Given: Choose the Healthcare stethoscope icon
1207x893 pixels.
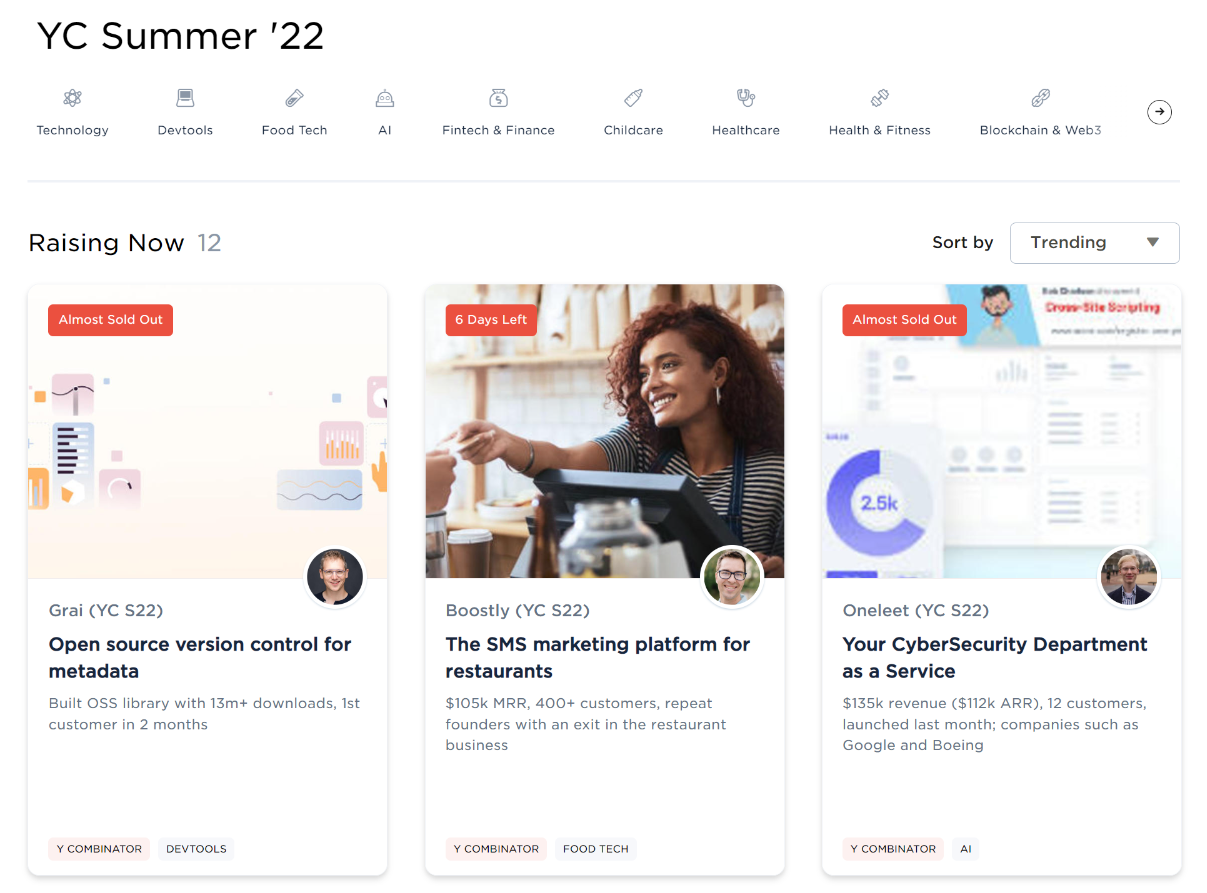Looking at the screenshot, I should click(x=746, y=98).
